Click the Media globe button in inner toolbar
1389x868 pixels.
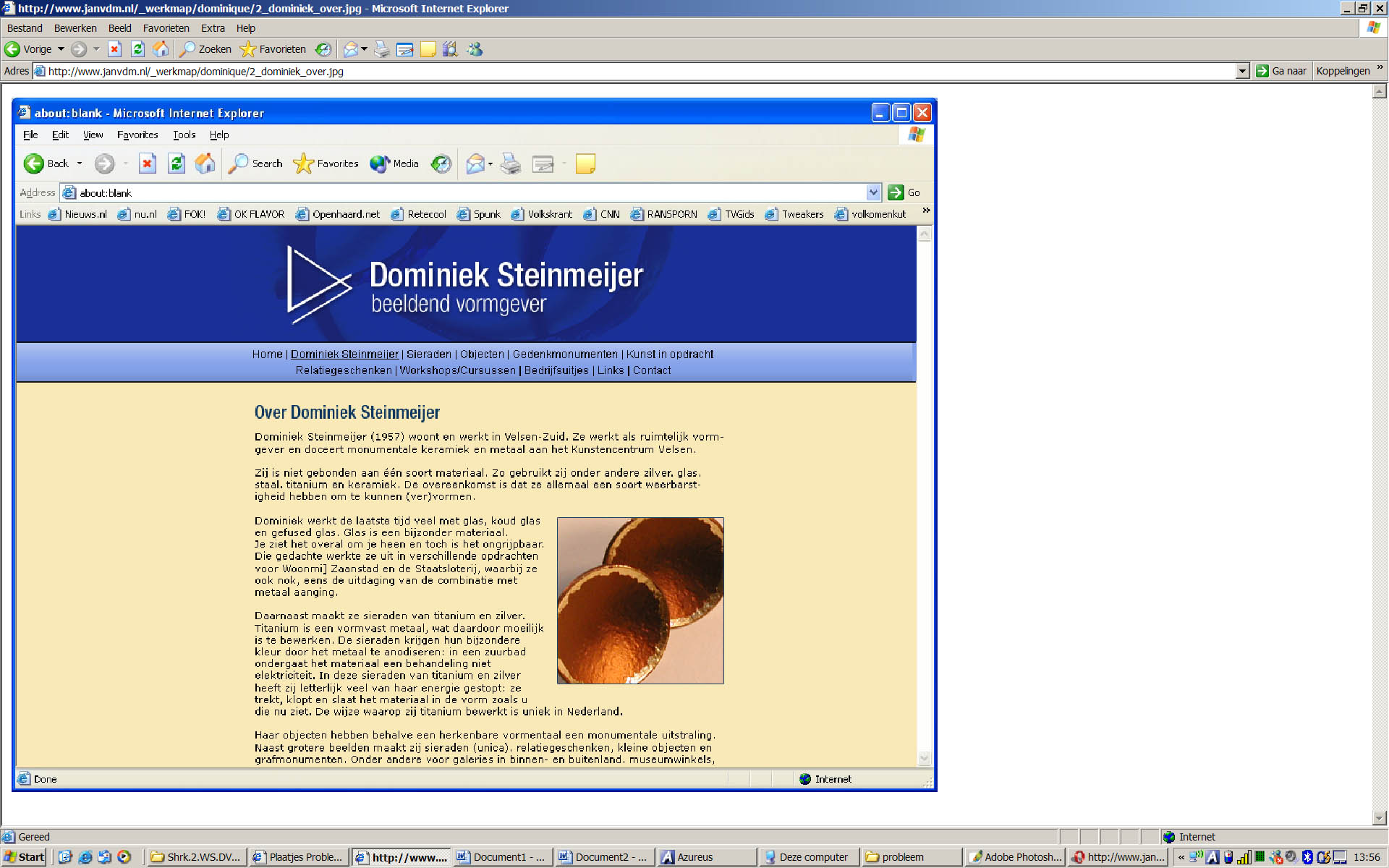click(394, 163)
